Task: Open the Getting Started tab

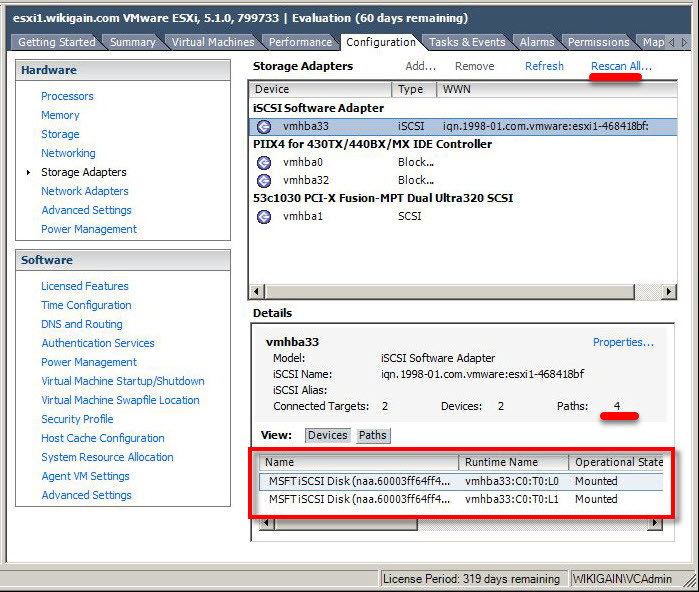Action: click(x=56, y=42)
